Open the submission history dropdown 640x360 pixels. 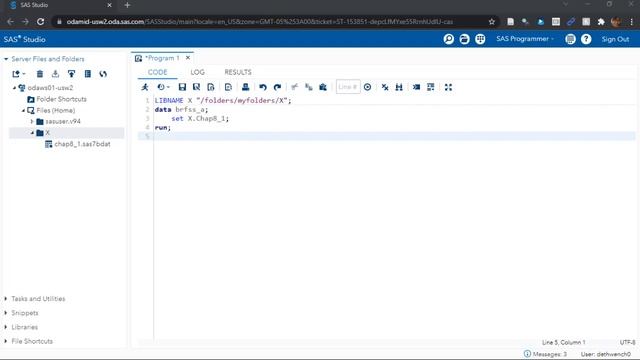pyautogui.click(x=163, y=87)
